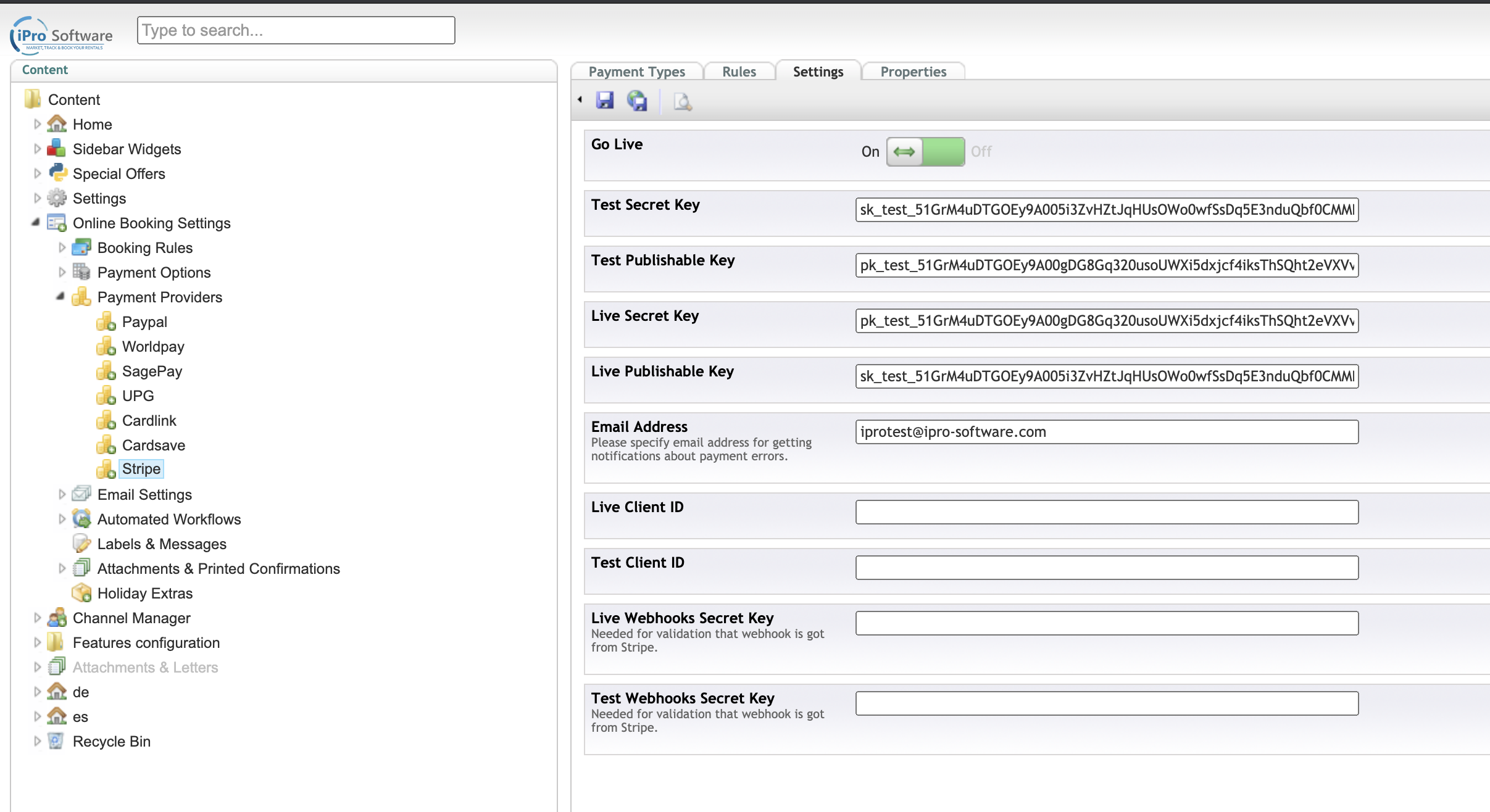
Task: Click the small left arrow beside Save icon
Action: point(580,99)
